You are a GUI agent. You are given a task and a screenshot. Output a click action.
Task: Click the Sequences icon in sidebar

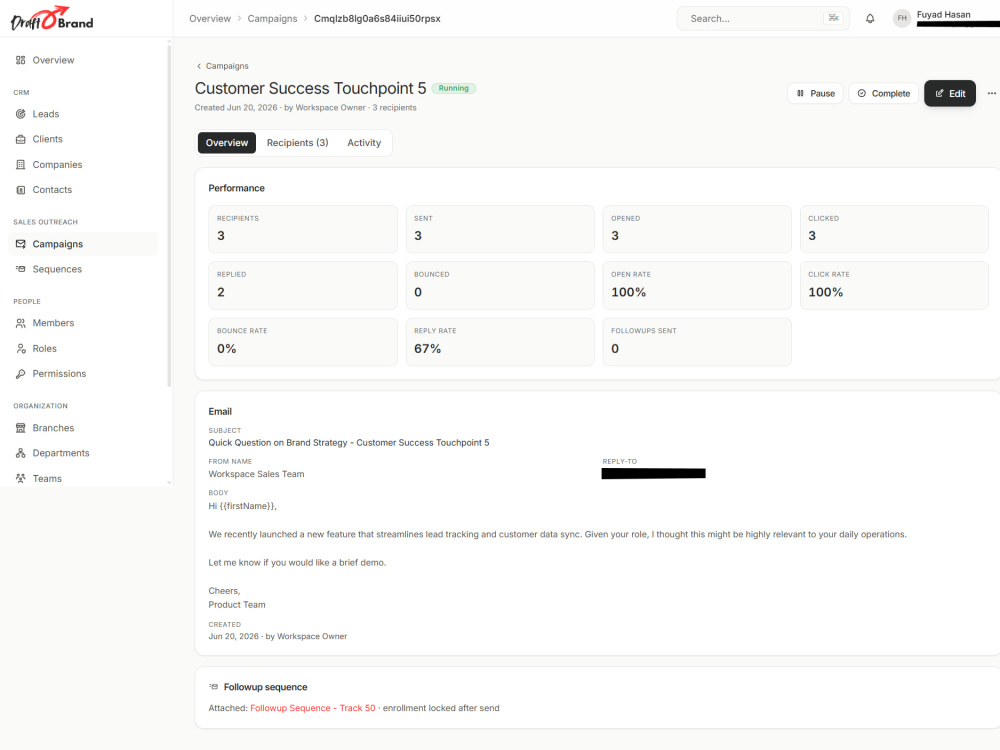pyautogui.click(x=20, y=269)
